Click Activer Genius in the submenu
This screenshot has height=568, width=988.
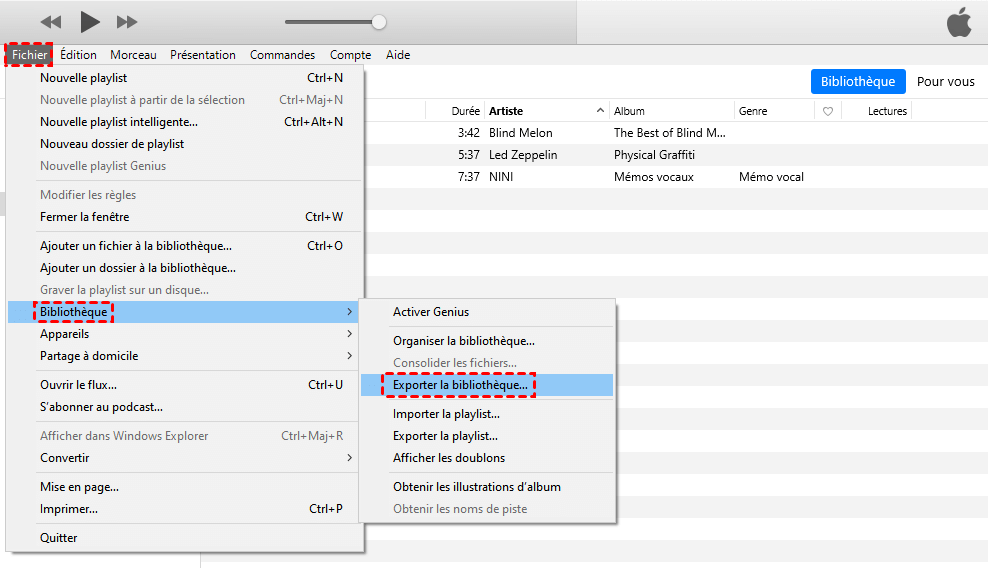pos(431,312)
